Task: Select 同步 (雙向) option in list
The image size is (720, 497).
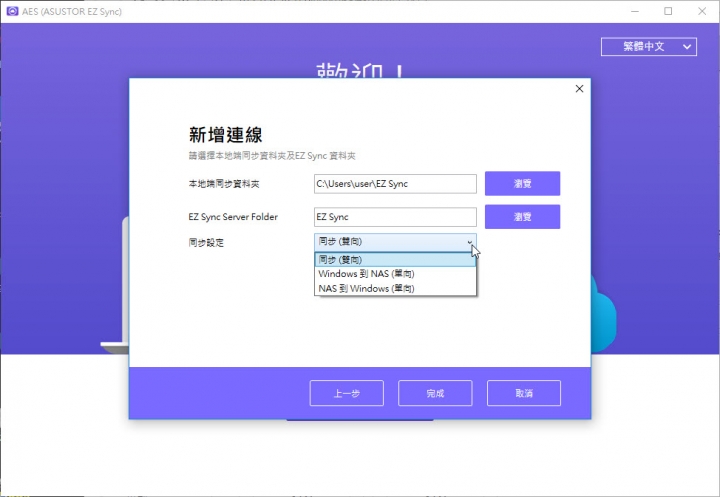Action: tap(395, 260)
